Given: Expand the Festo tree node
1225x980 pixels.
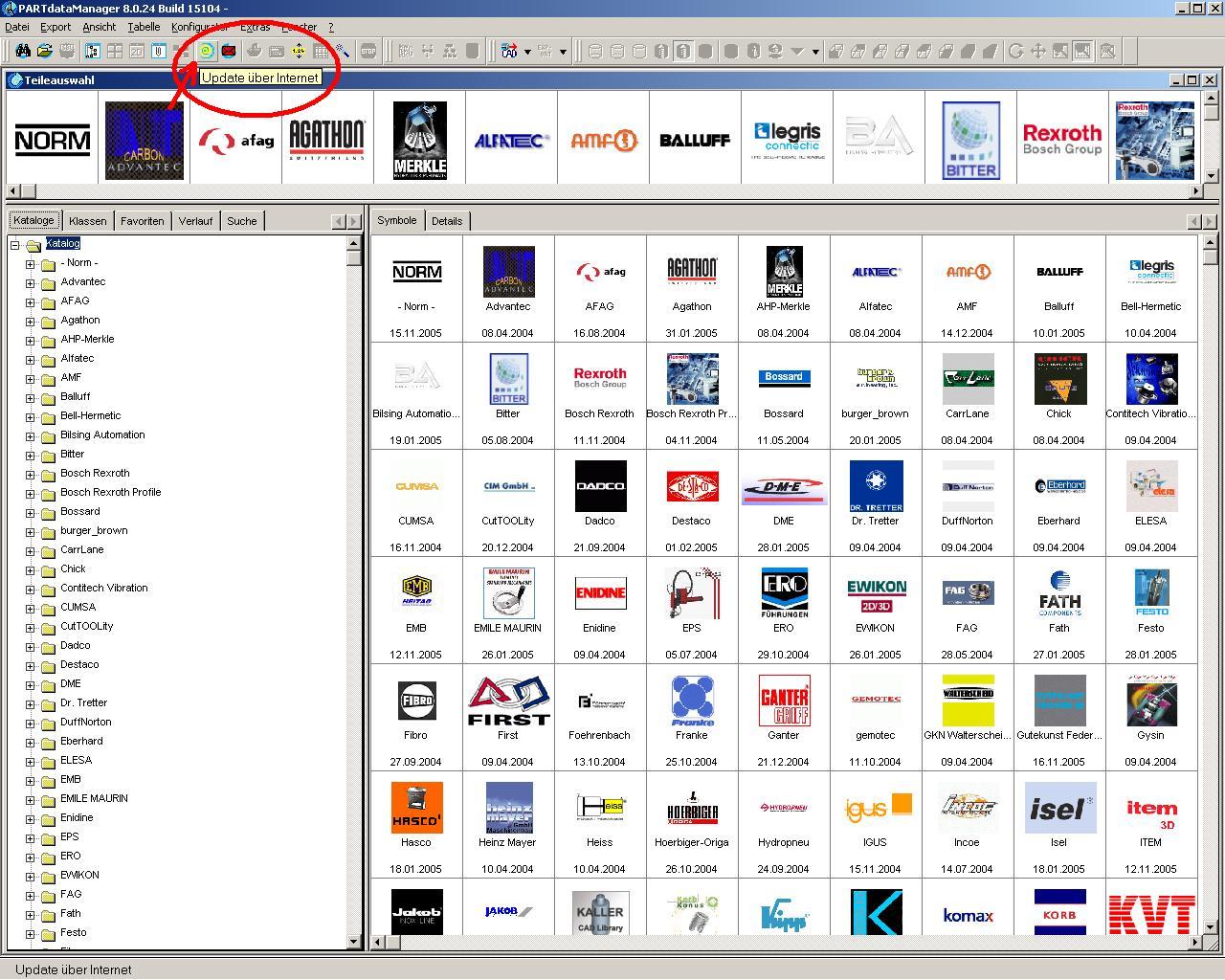Looking at the screenshot, I should 30,934.
